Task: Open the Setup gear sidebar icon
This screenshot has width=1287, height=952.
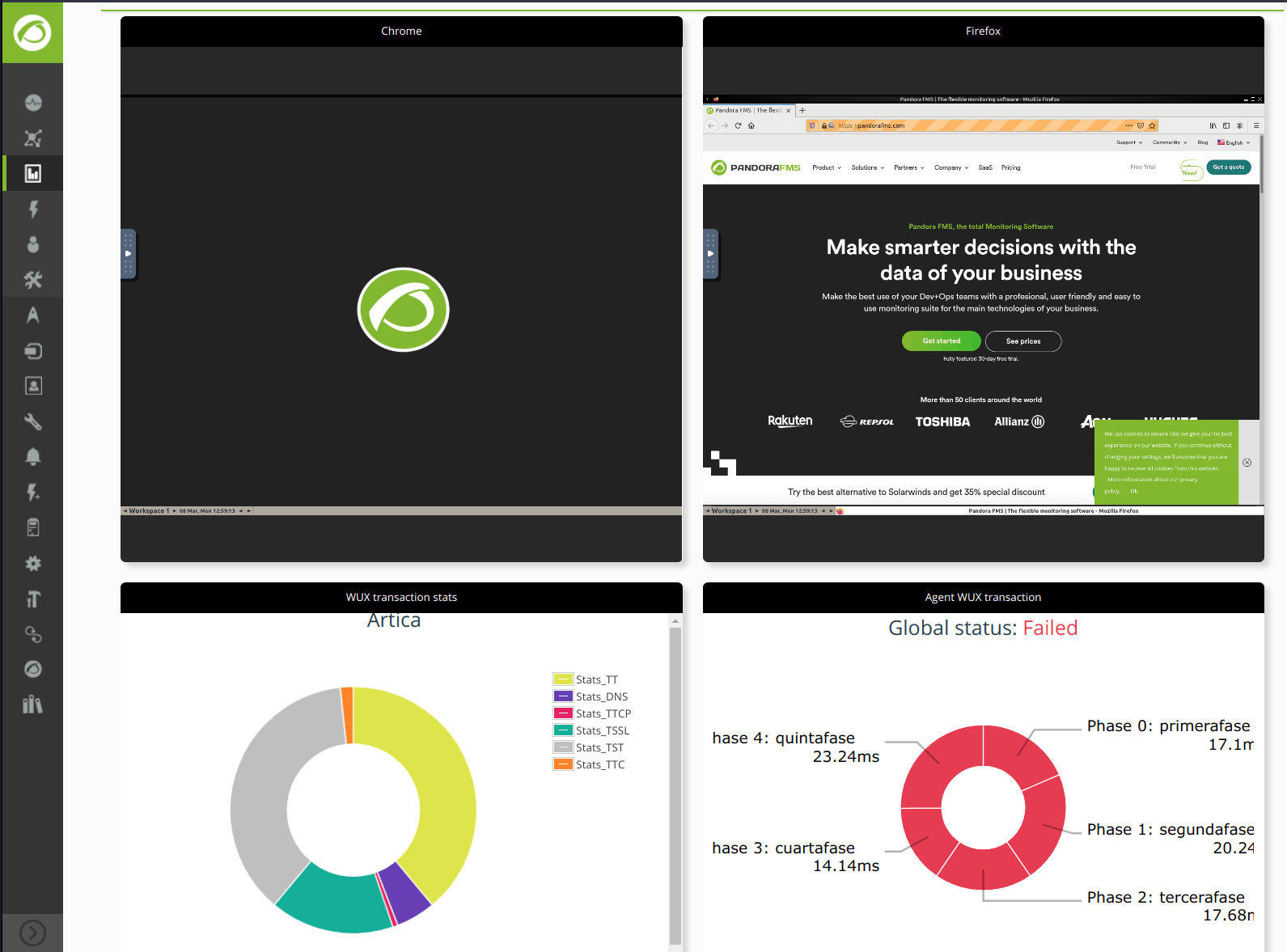Action: pyautogui.click(x=33, y=564)
